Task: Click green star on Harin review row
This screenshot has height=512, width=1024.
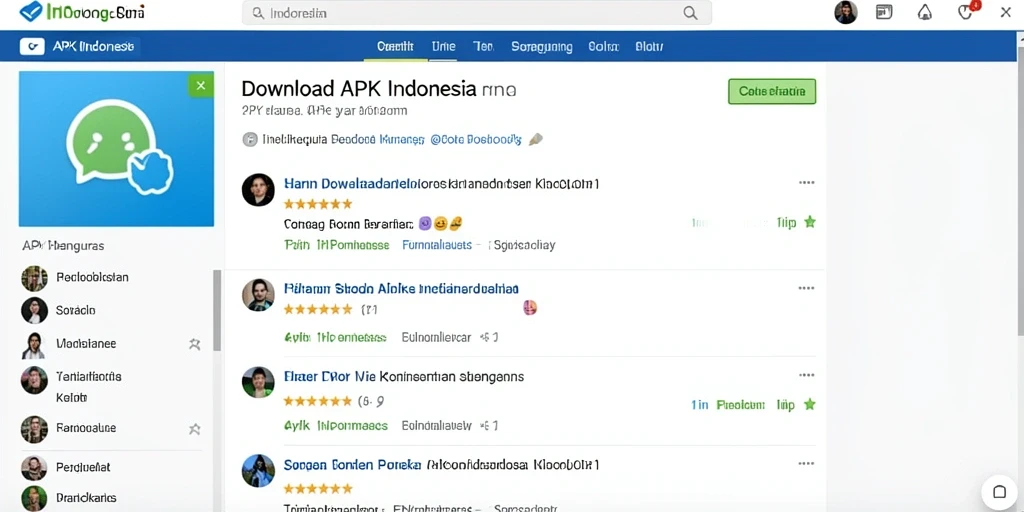Action: coord(810,222)
